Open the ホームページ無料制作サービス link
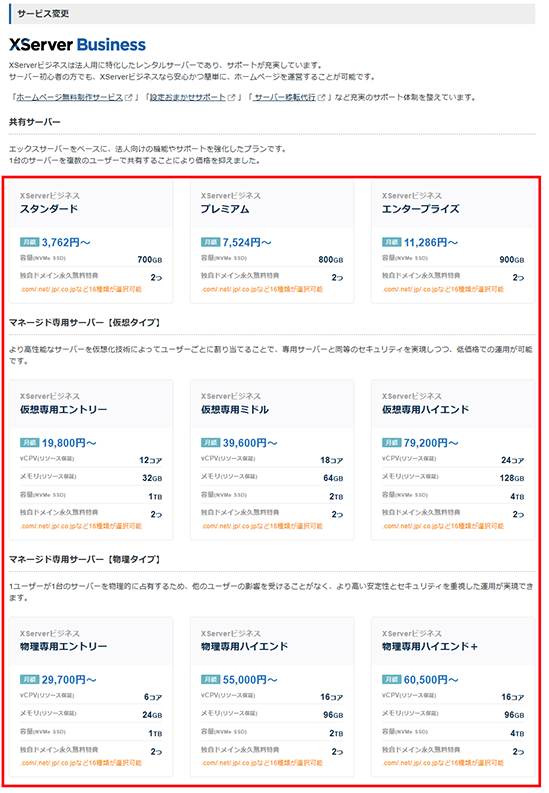Viewport: 549px width, 793px height. click(69, 97)
